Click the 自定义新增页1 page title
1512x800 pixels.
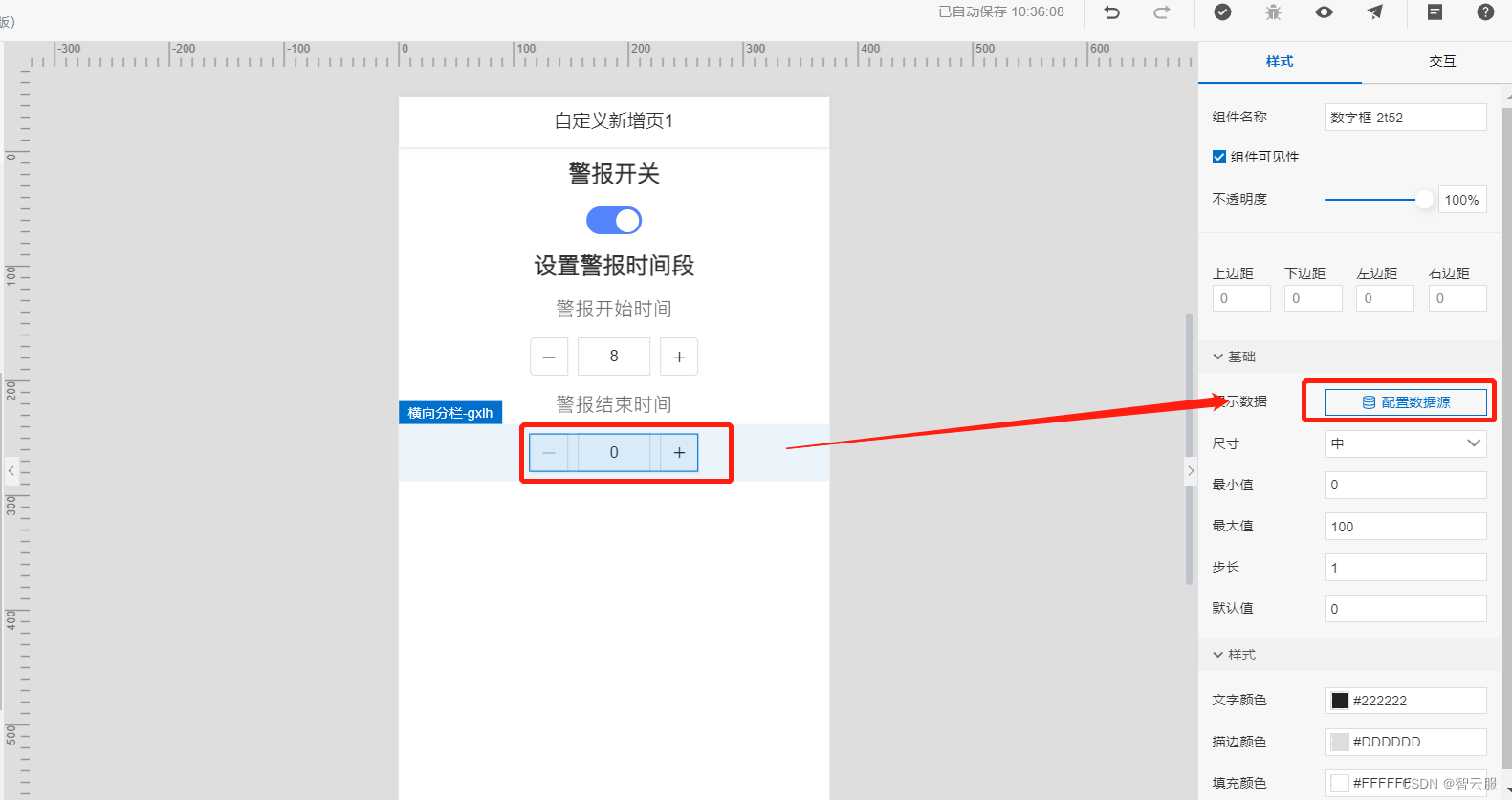click(614, 121)
